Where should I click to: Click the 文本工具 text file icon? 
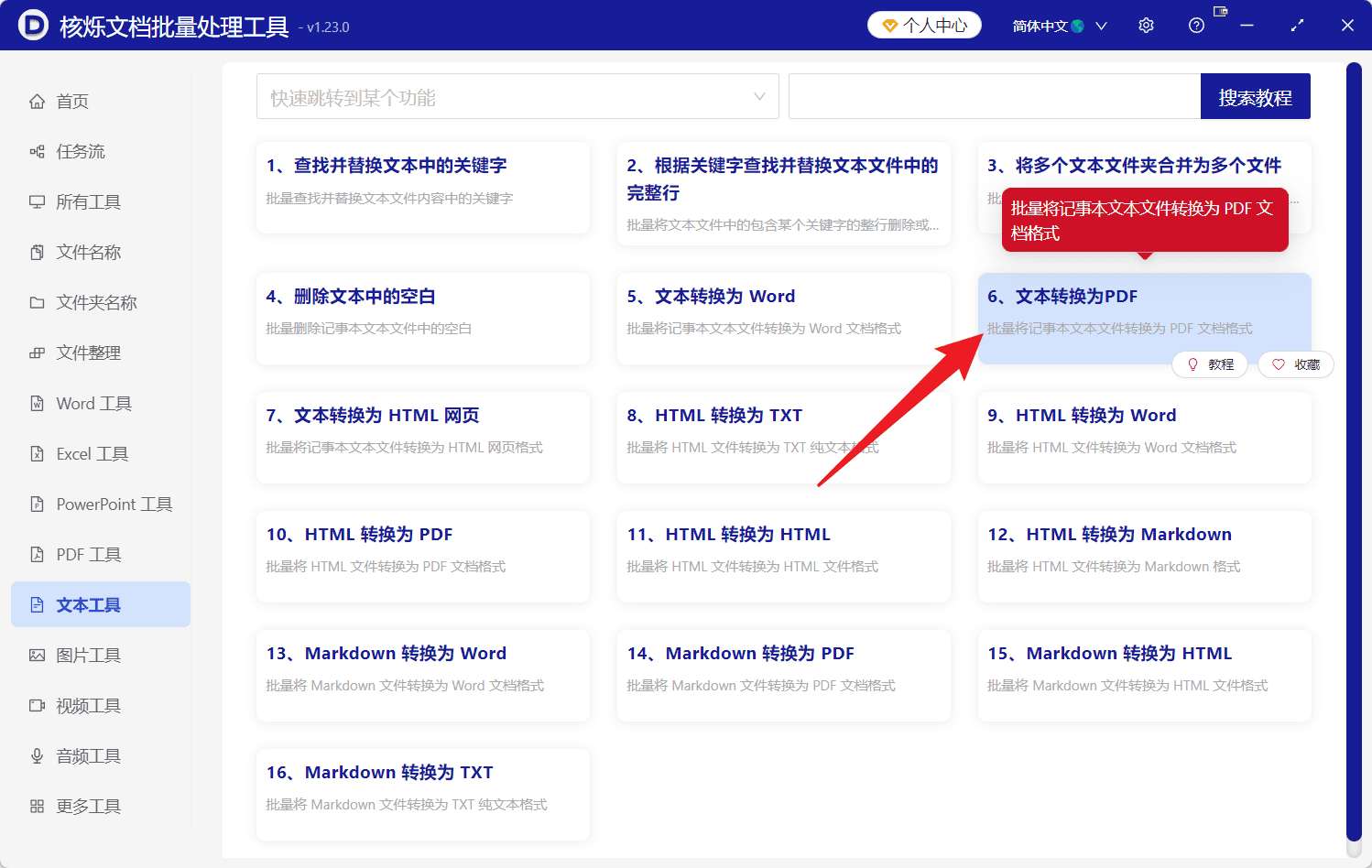(37, 604)
